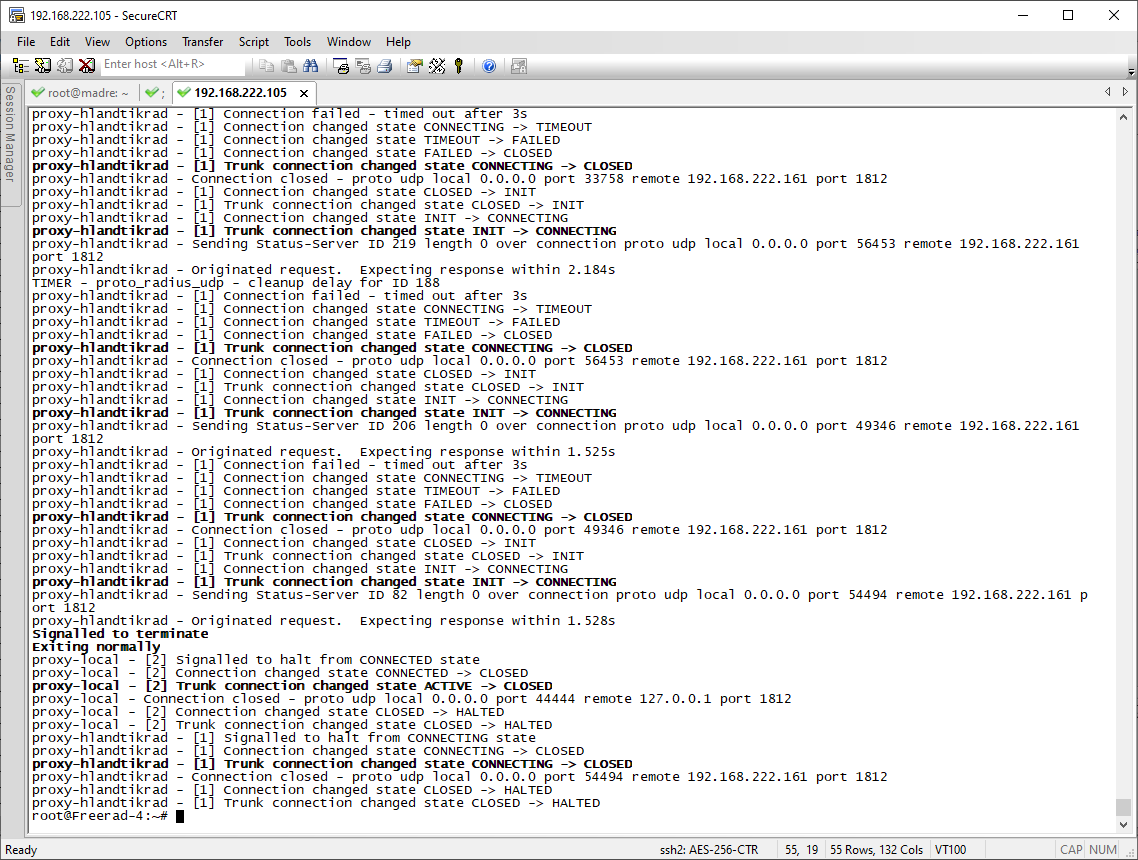Open the File menu

pos(26,41)
